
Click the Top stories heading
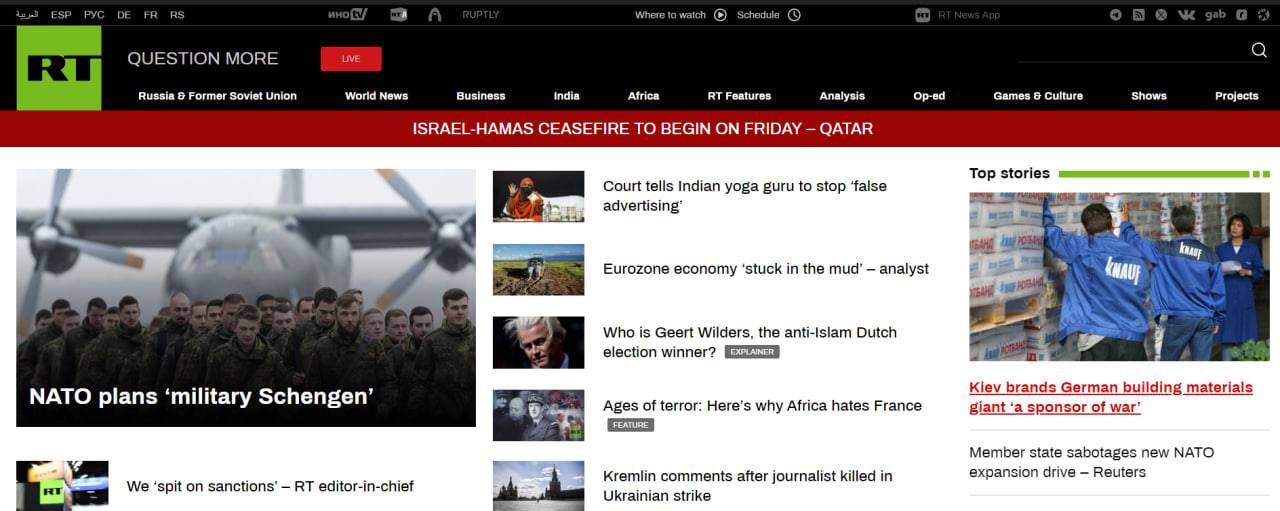1009,173
